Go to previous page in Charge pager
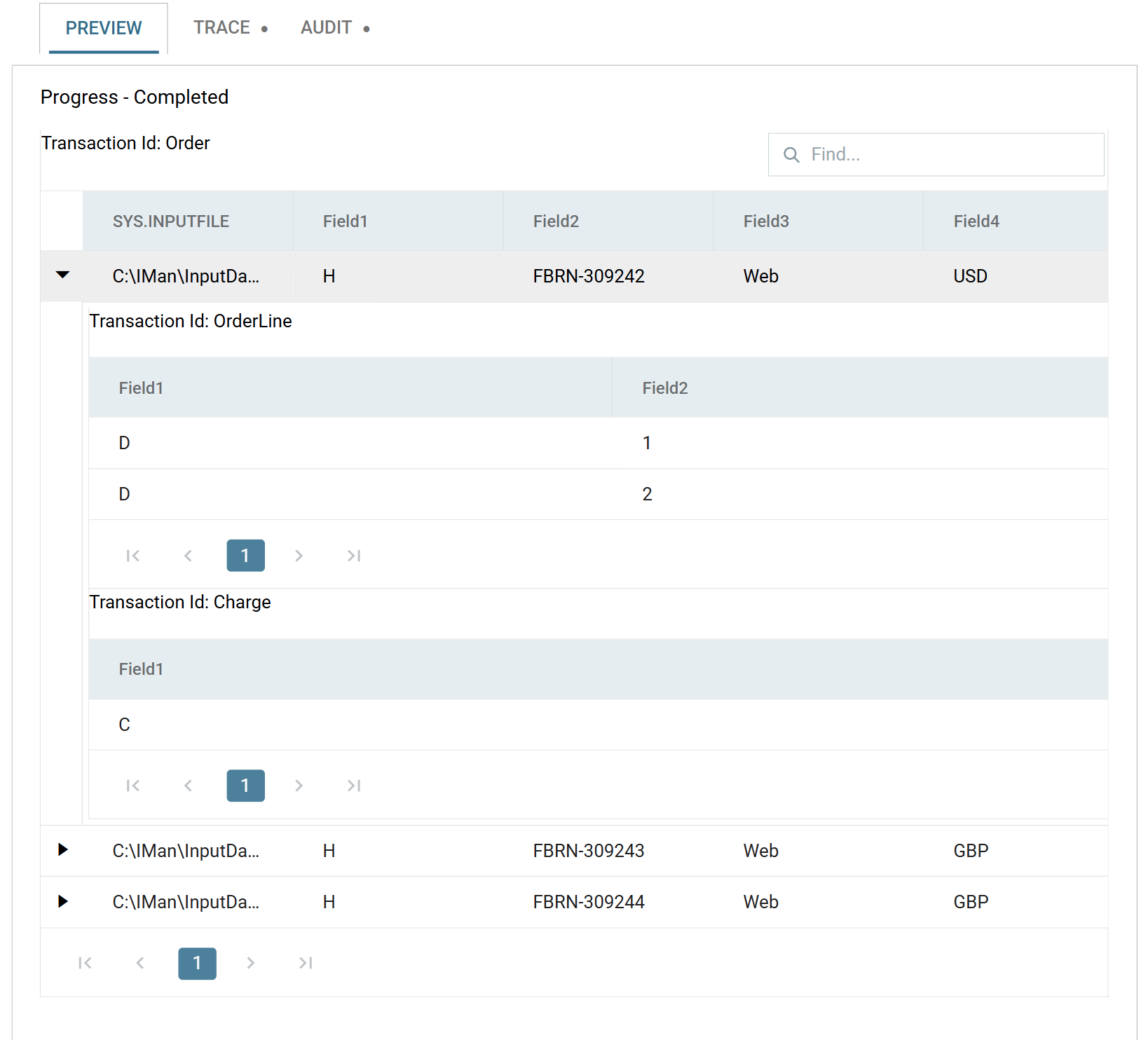Image resolution: width=1148 pixels, height=1040 pixels. point(188,786)
